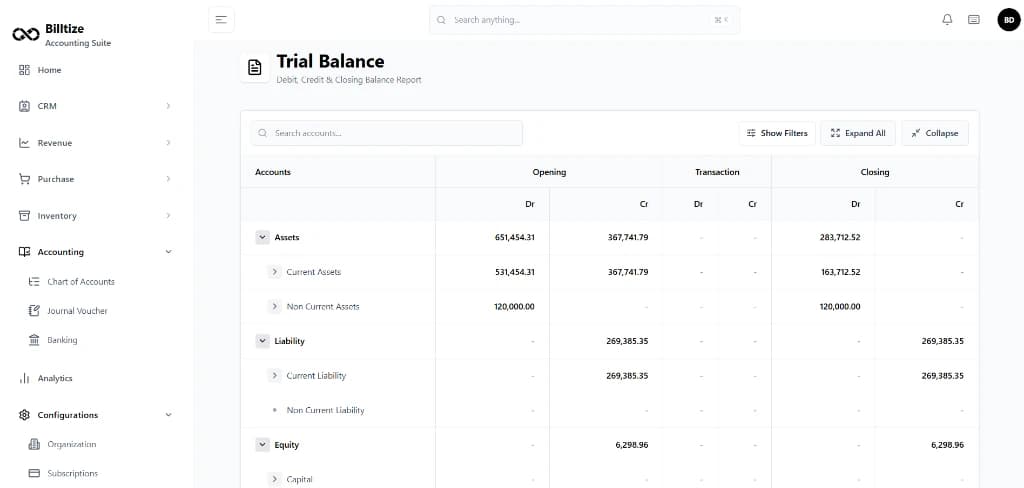Click the Billtize infinity logo
Viewport: 1024px width, 488px height.
26,34
